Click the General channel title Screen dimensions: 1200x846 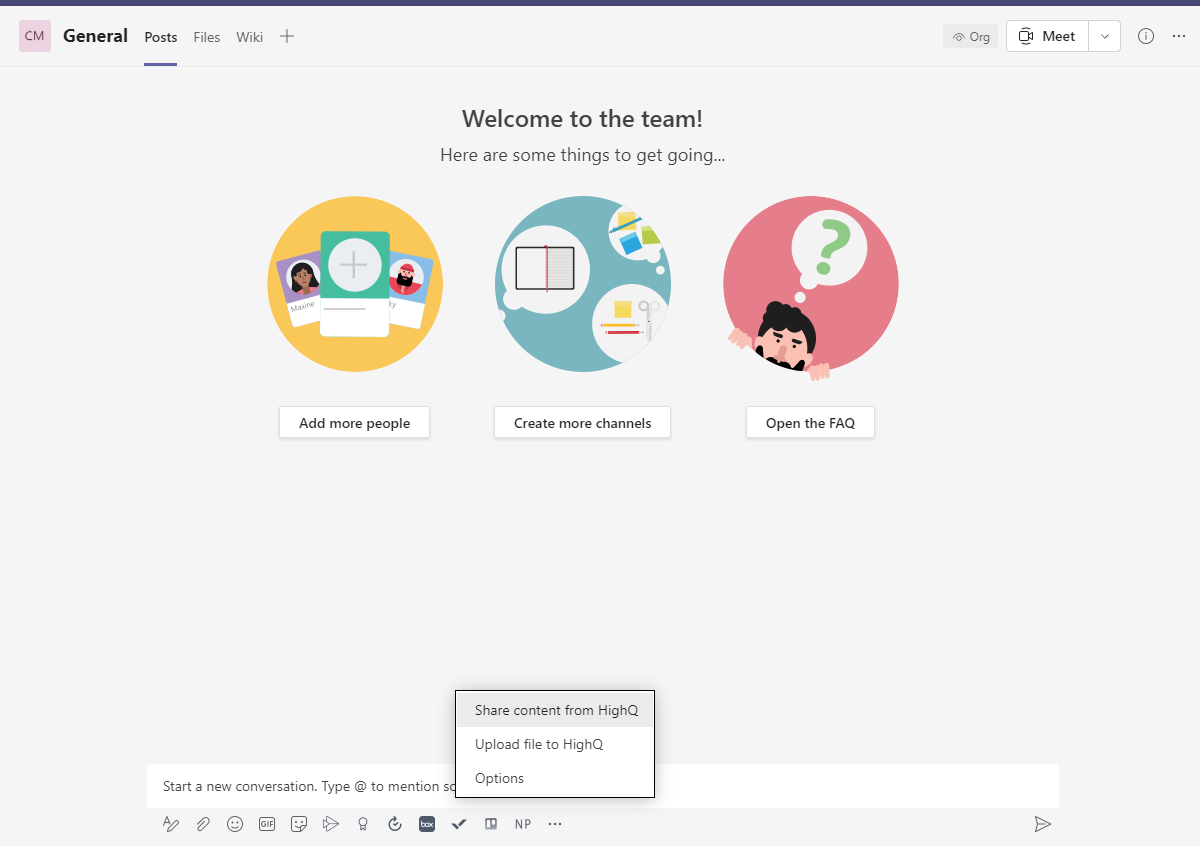tap(95, 36)
